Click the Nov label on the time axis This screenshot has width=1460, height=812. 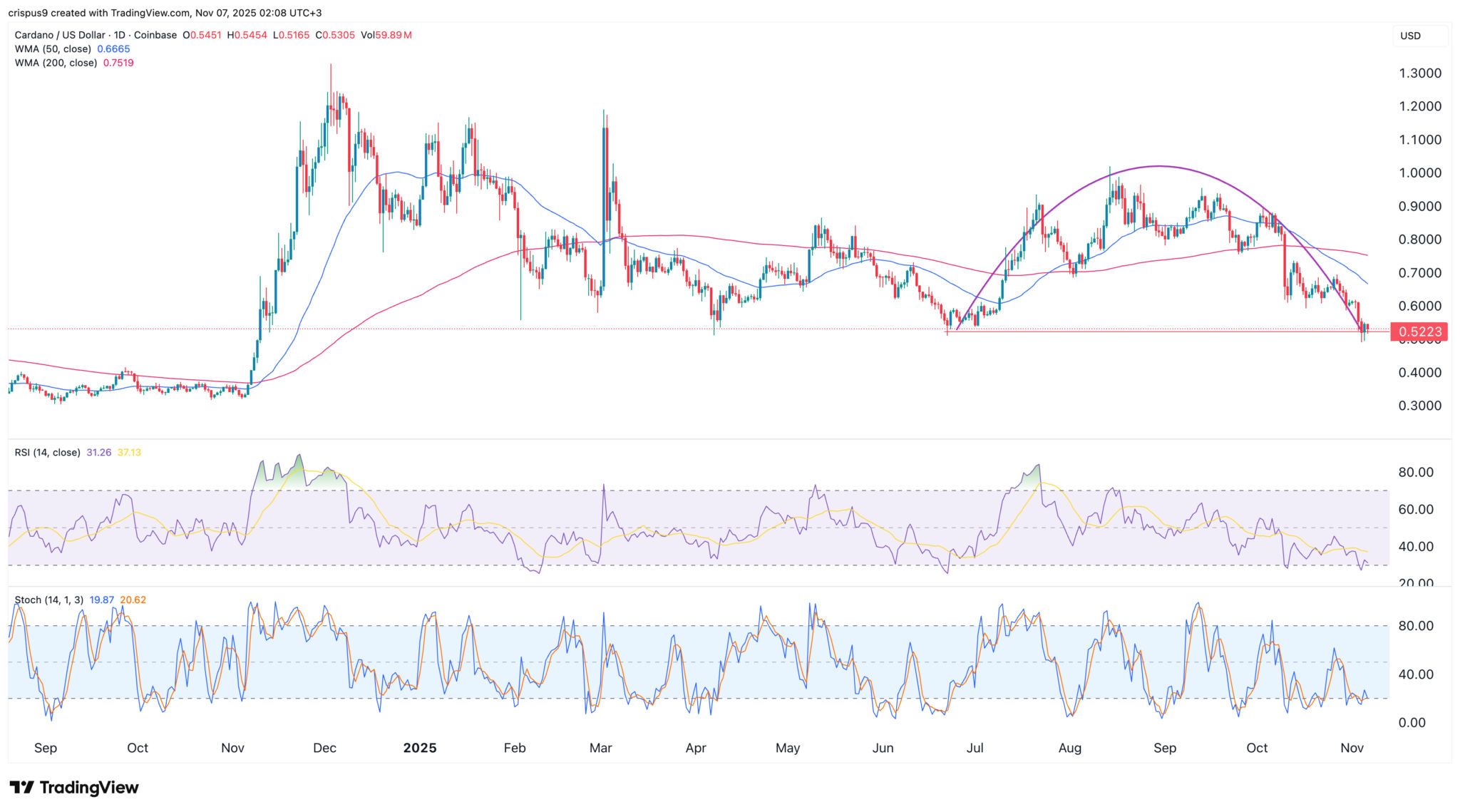[x=232, y=748]
